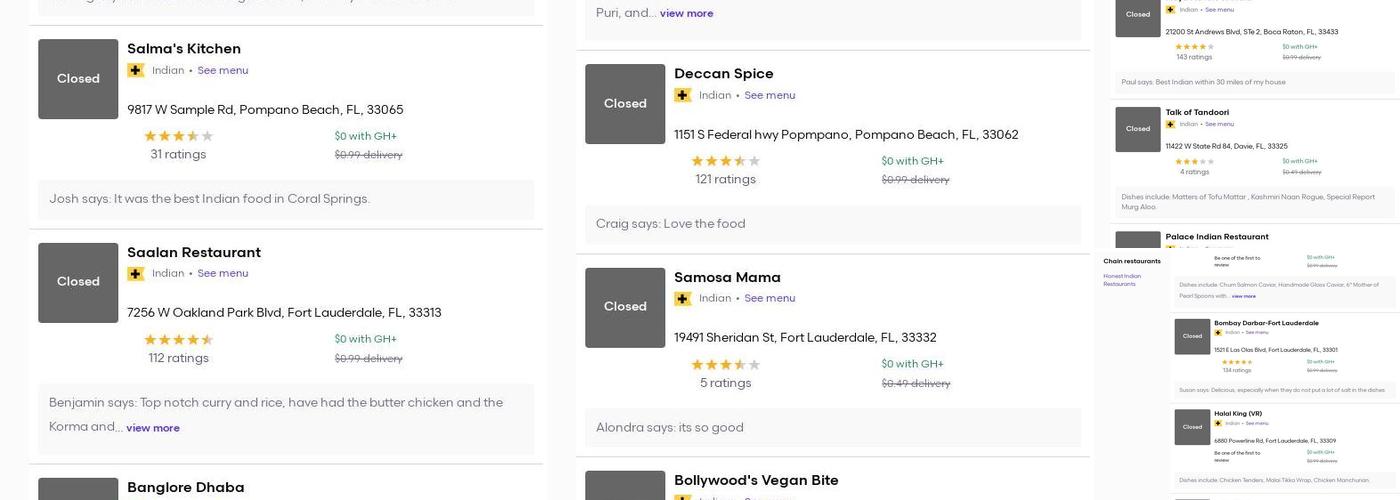Image resolution: width=1400 pixels, height=500 pixels.
Task: Click Saalan Restaurant star rating
Action: 178,340
